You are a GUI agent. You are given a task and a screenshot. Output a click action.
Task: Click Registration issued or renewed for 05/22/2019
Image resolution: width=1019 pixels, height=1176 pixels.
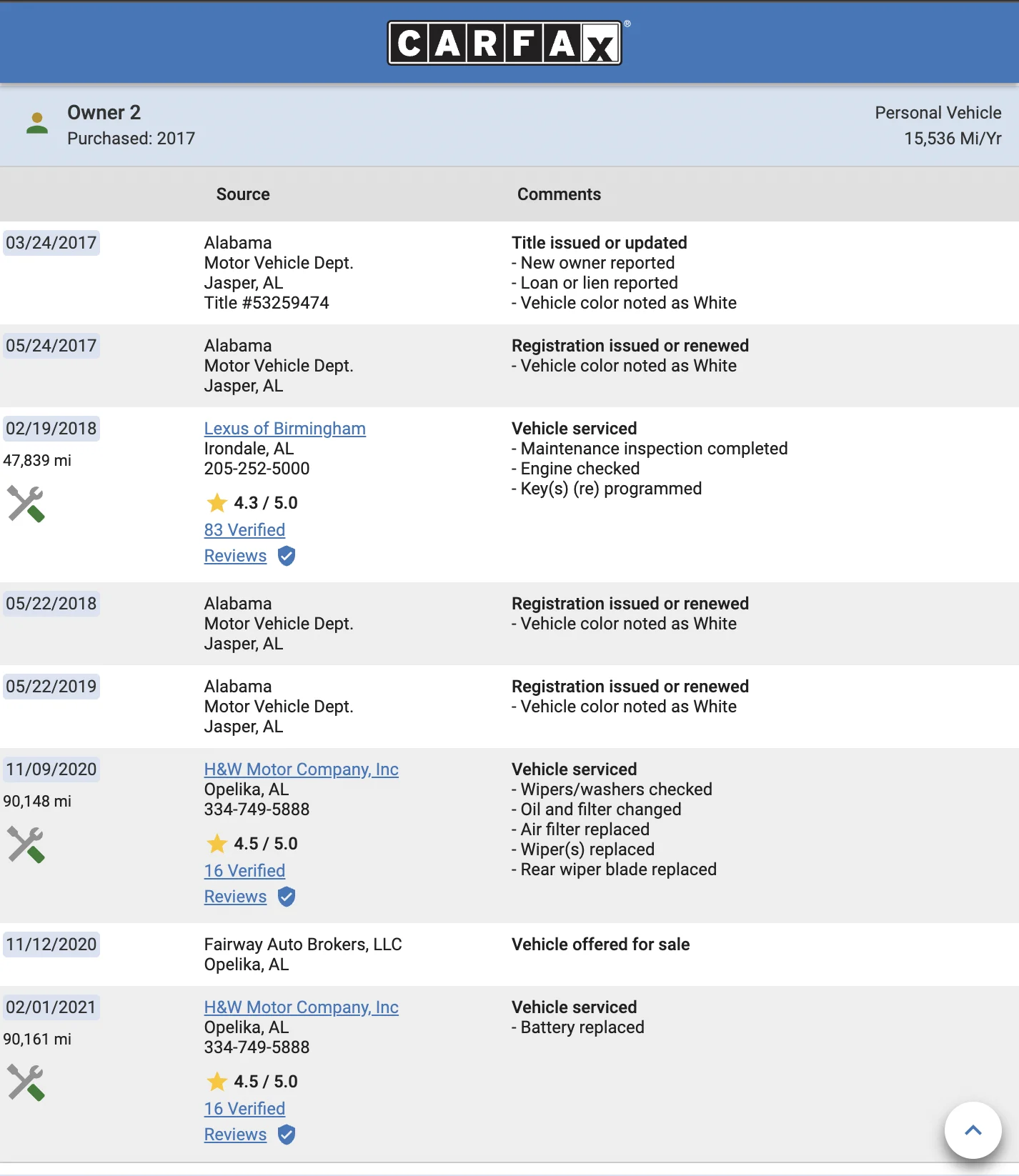630,687
